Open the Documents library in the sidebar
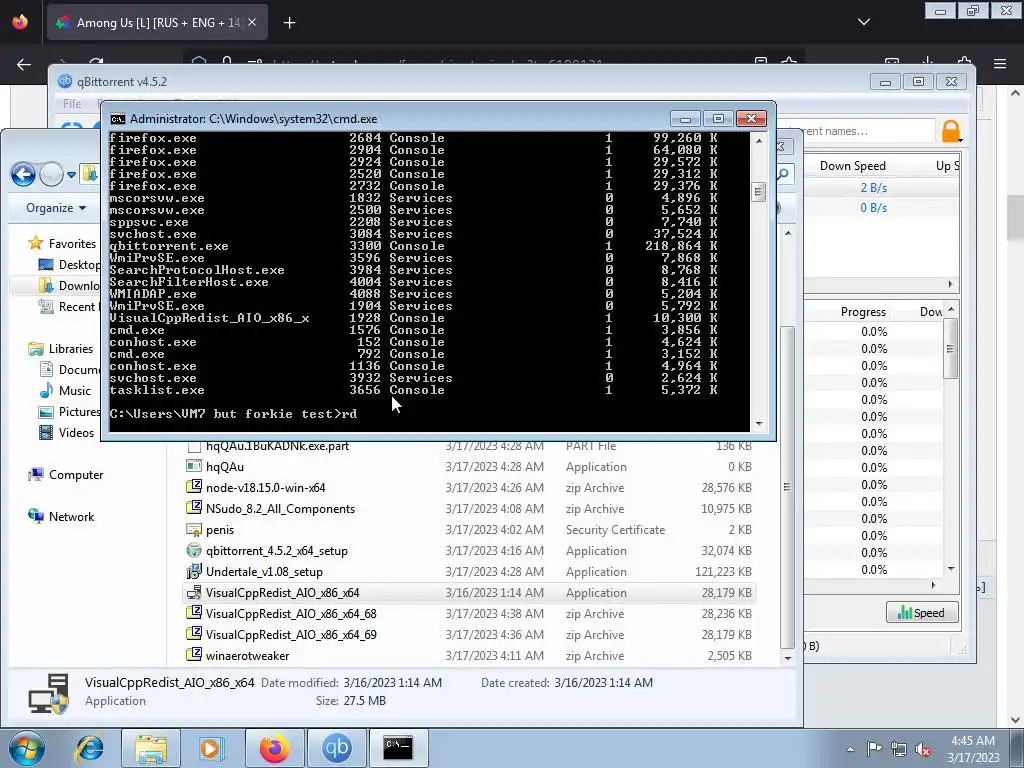The height and width of the screenshot is (768, 1024). click(69, 370)
